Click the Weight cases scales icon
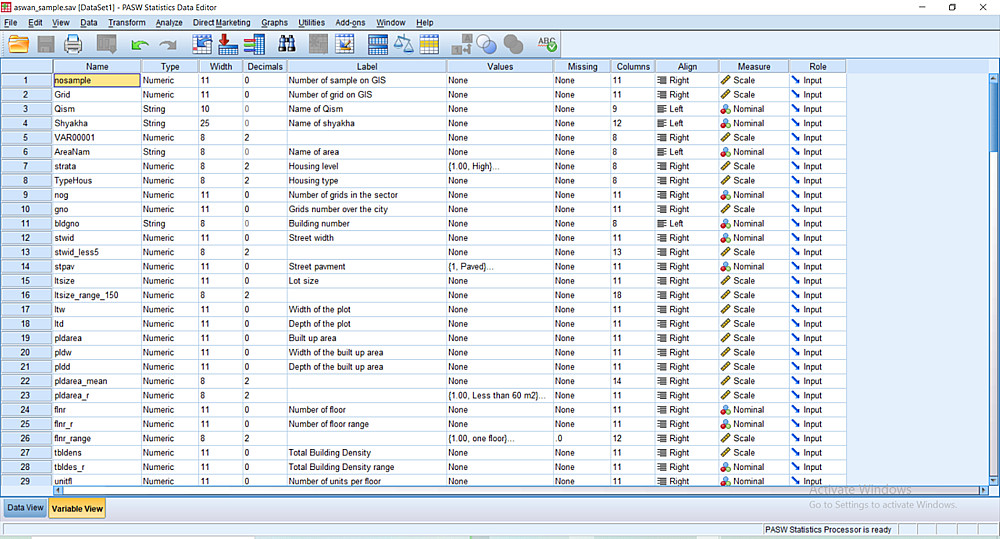The width and height of the screenshot is (1000, 539). click(x=403, y=44)
